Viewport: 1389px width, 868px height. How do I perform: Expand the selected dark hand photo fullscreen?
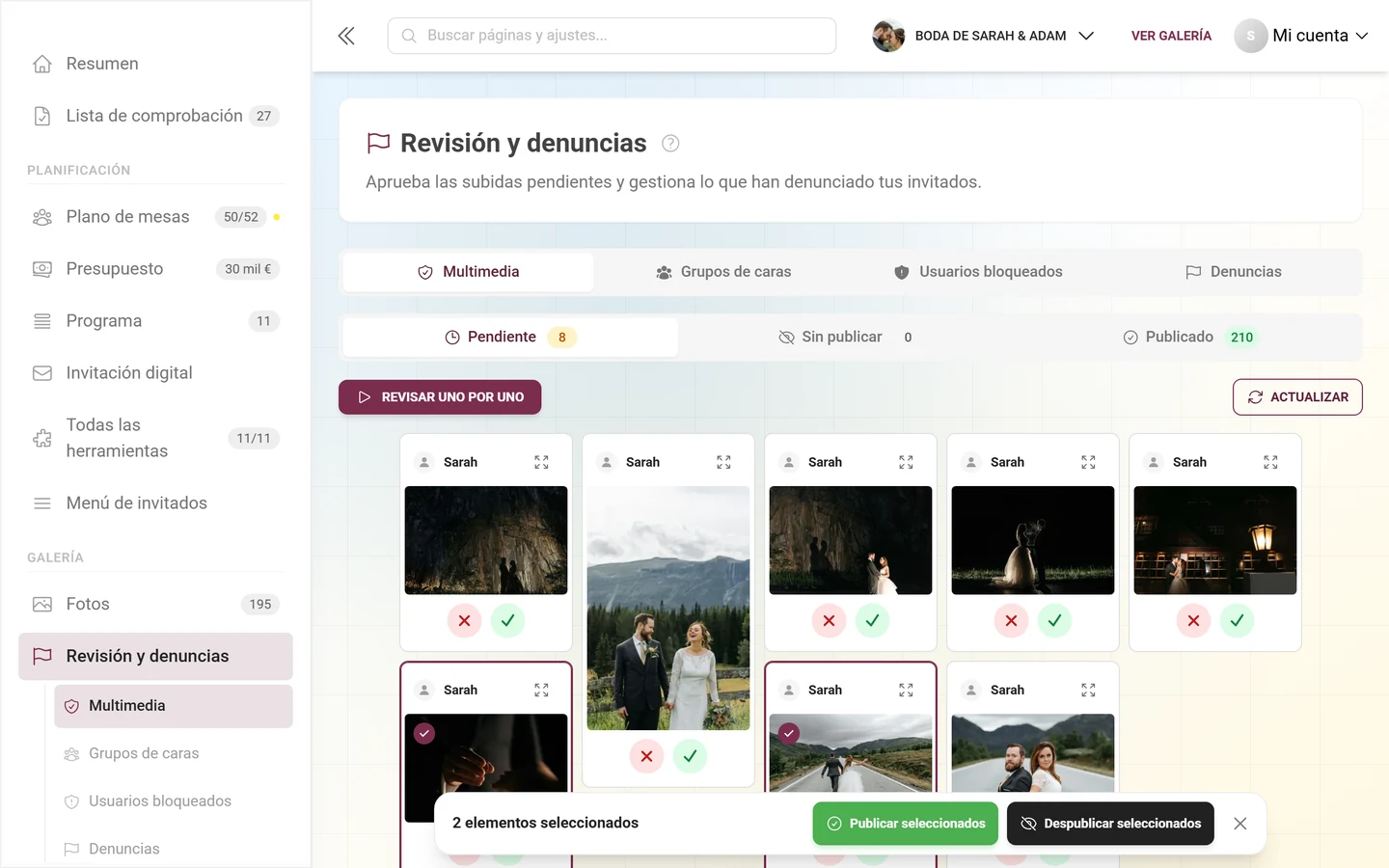(541, 690)
